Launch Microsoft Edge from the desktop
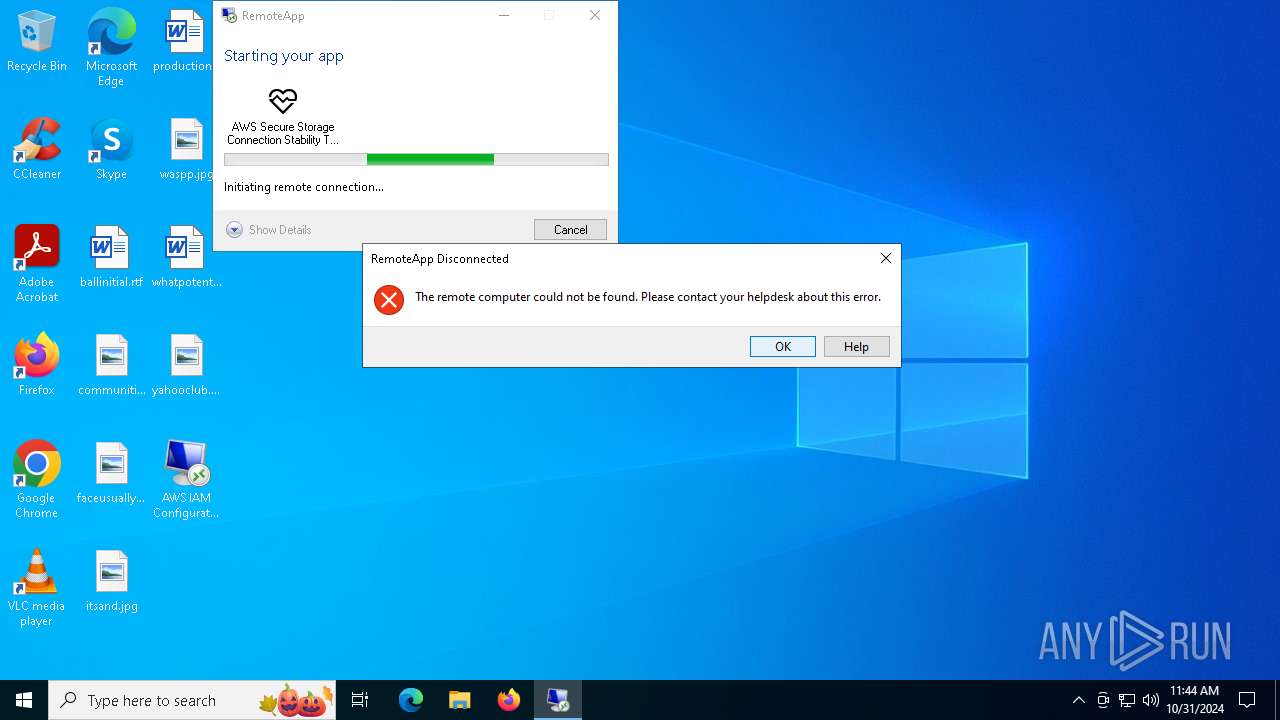Viewport: 1280px width, 720px height. pyautogui.click(x=111, y=48)
